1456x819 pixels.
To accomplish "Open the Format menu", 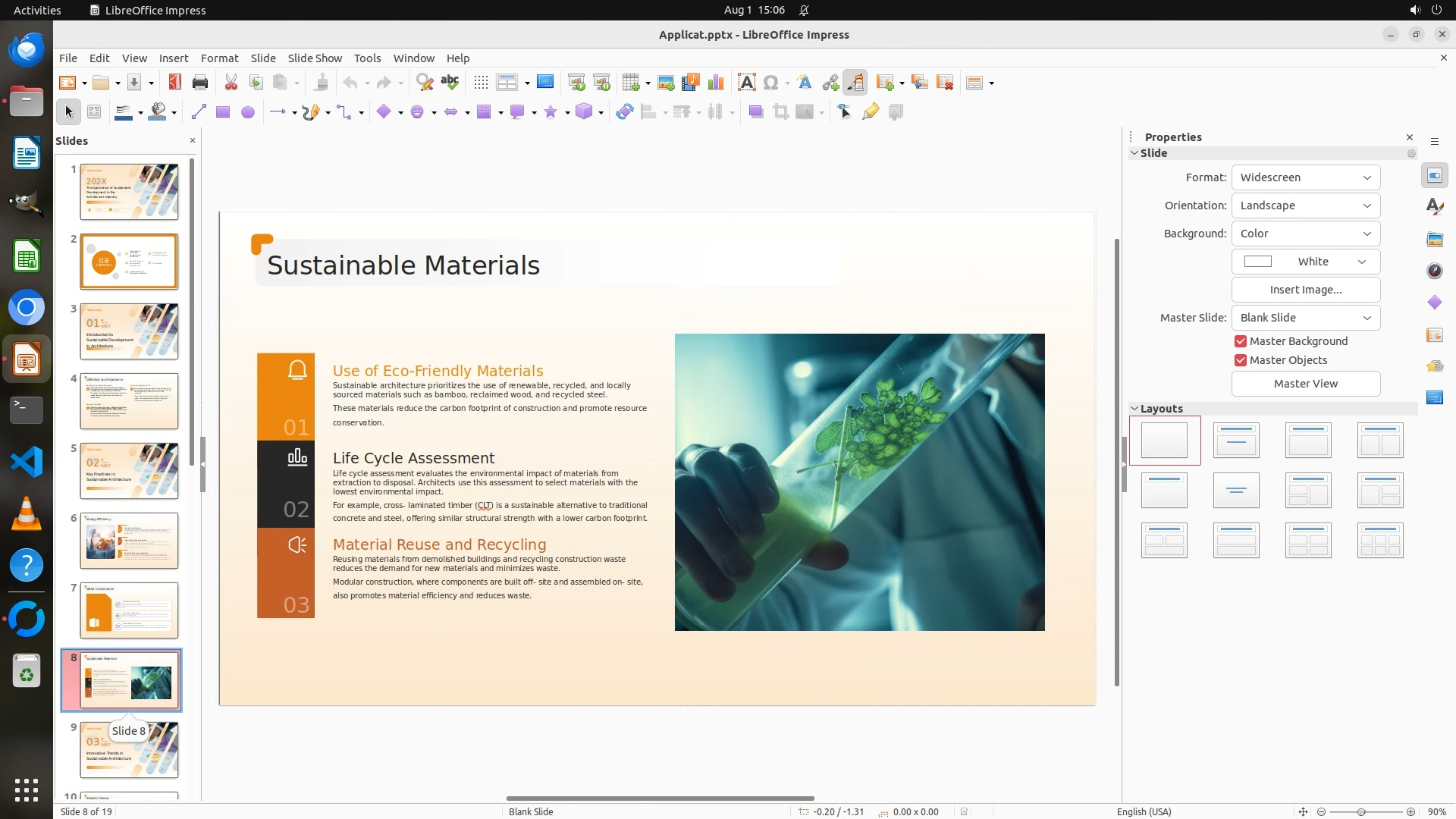I will click(219, 58).
